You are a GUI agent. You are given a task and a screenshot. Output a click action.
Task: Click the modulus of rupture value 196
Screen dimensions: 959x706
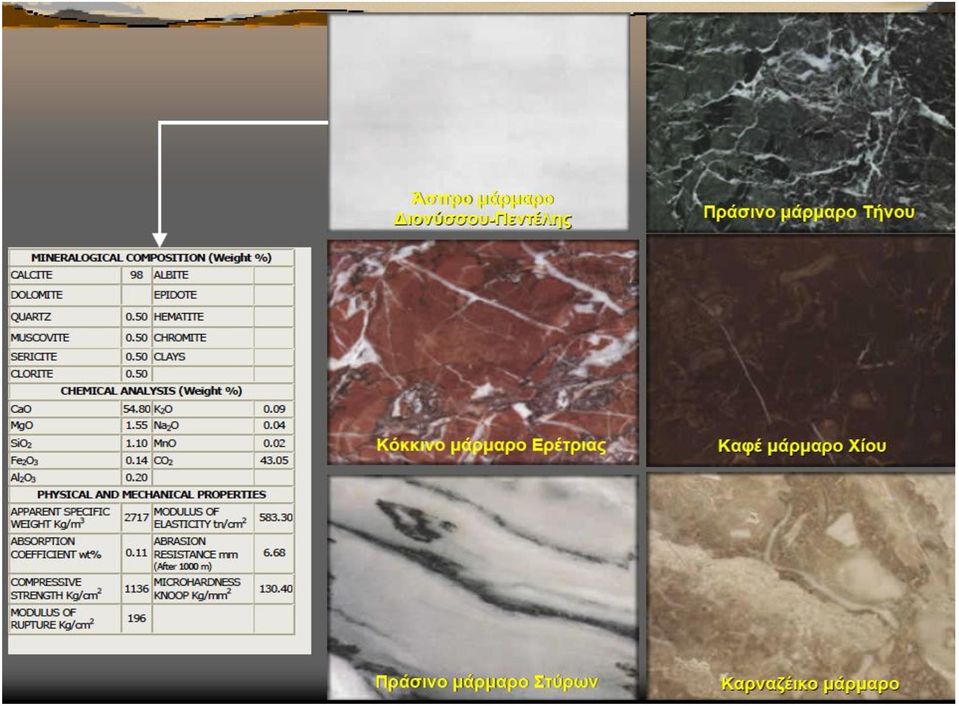point(136,618)
